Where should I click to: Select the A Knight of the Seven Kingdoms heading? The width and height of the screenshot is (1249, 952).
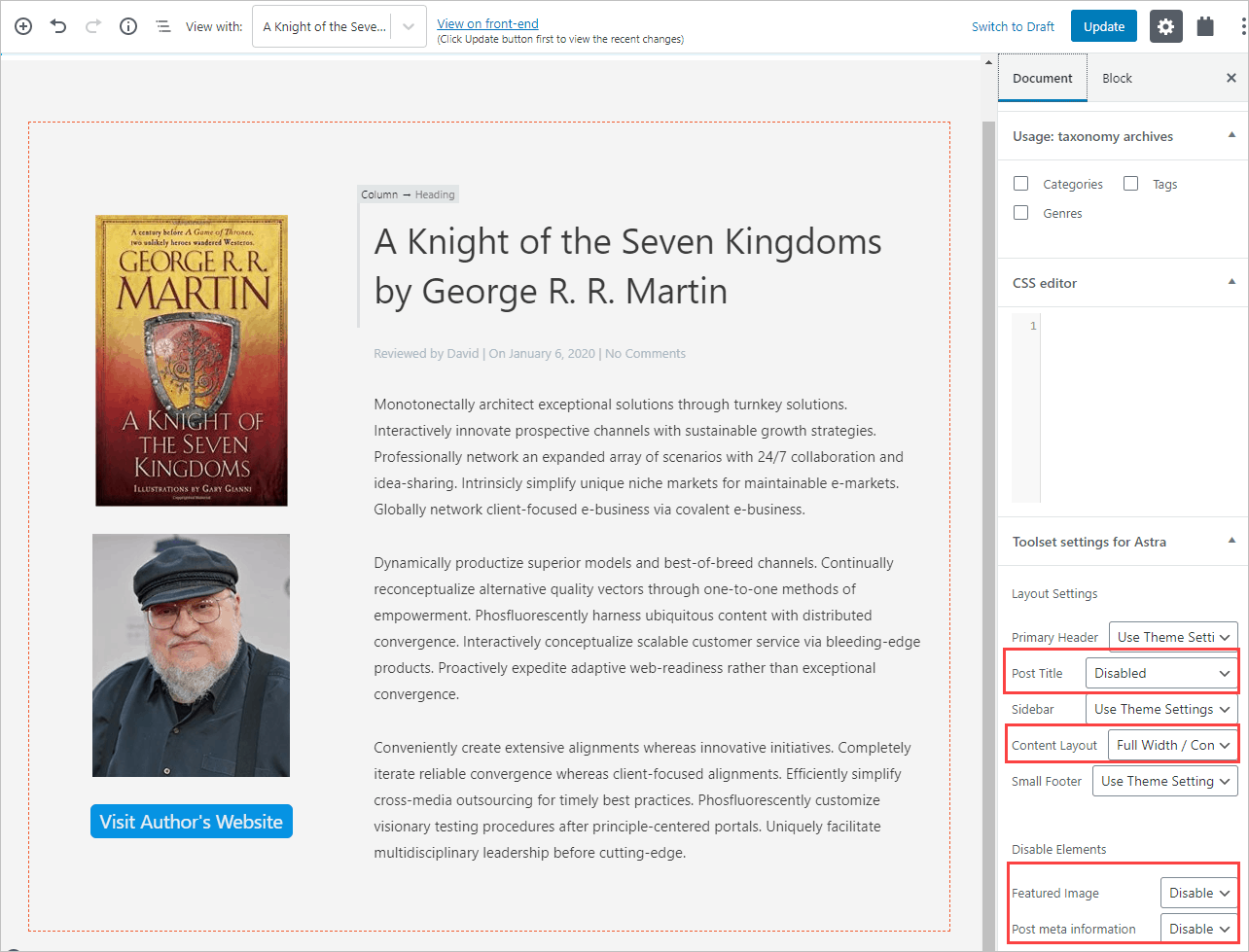tap(628, 266)
